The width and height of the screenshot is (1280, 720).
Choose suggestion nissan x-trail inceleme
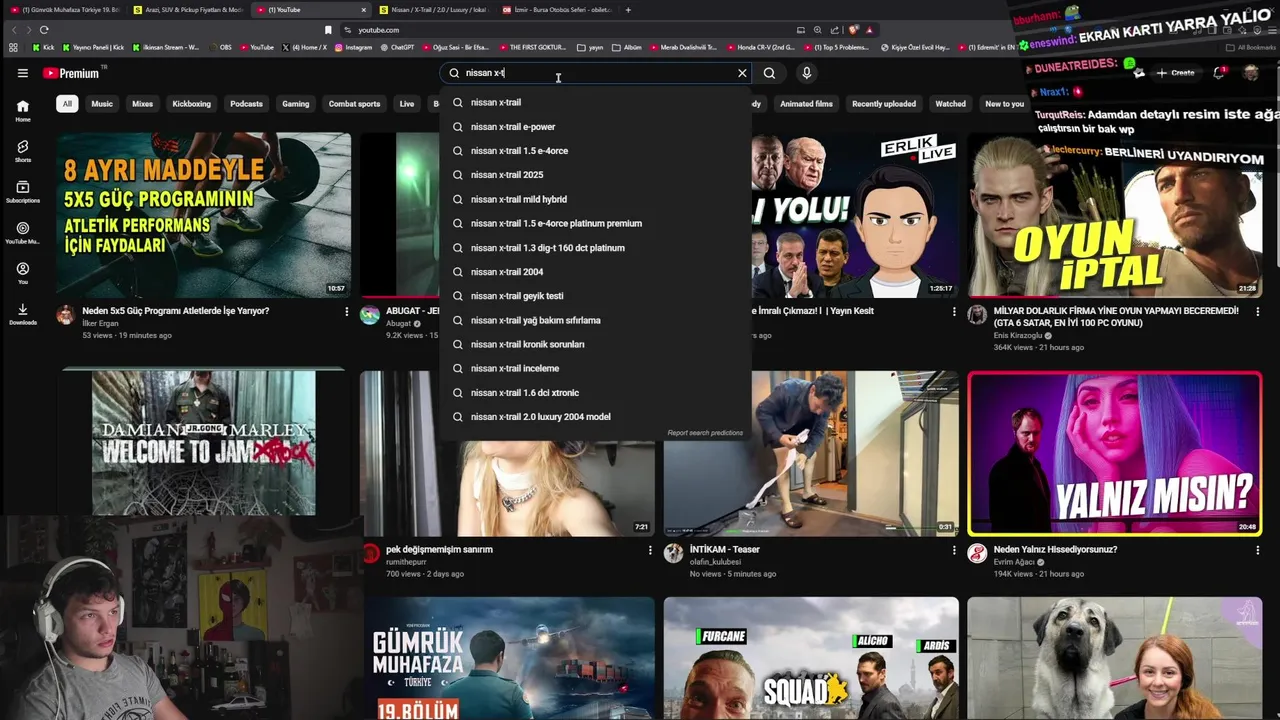595,368
